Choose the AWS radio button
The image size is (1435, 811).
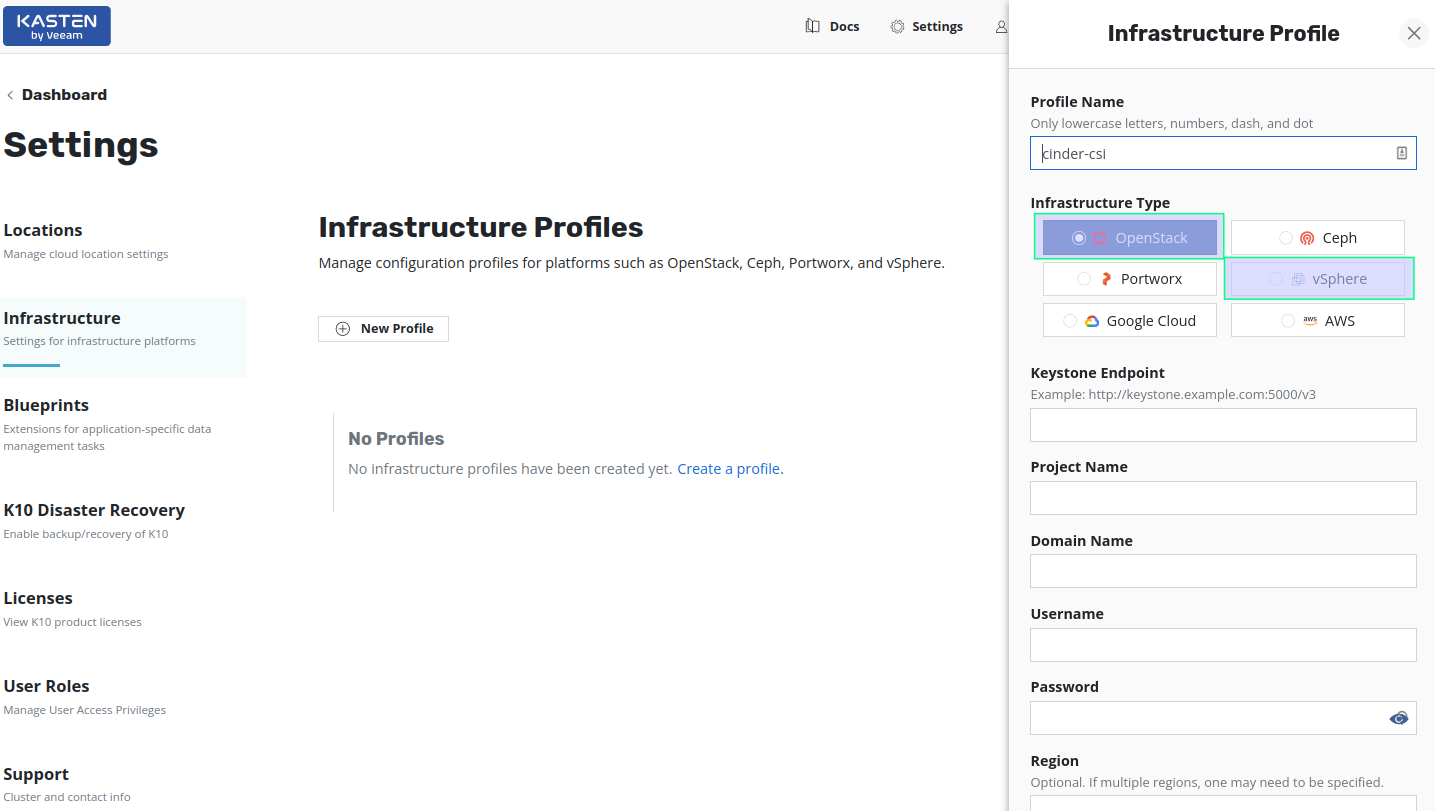(x=1288, y=321)
